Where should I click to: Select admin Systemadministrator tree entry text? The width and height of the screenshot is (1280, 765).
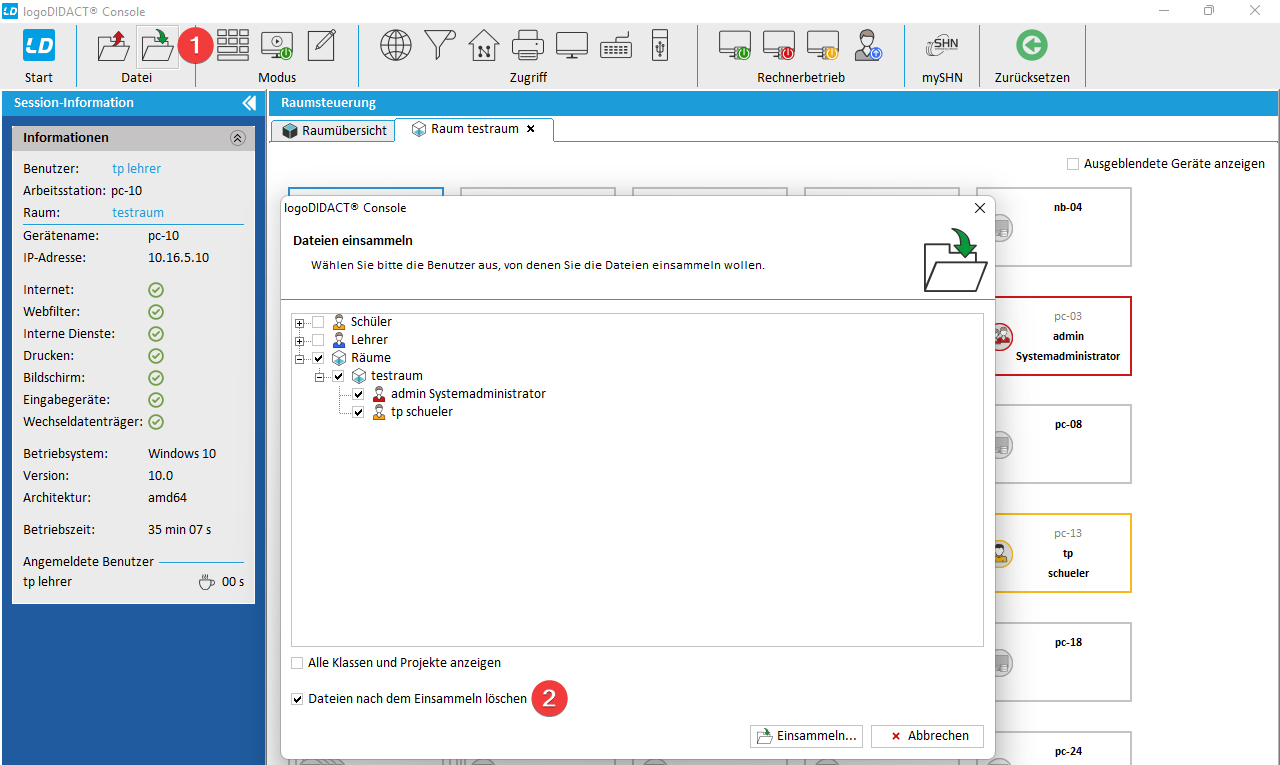468,394
